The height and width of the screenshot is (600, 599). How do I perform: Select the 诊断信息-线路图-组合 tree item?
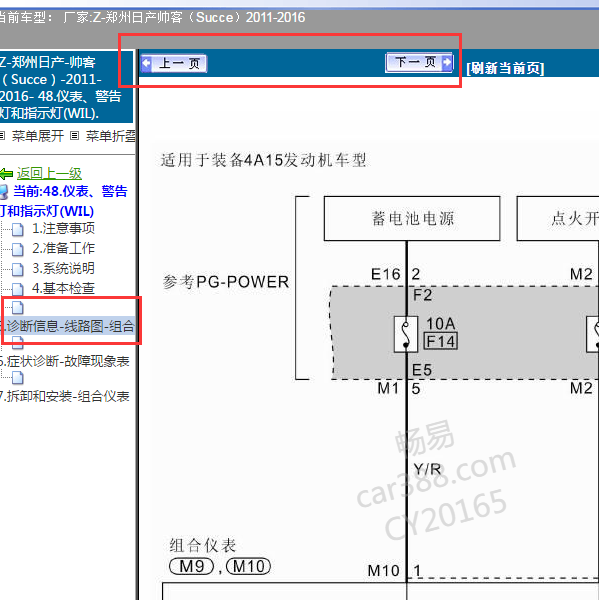point(67,326)
